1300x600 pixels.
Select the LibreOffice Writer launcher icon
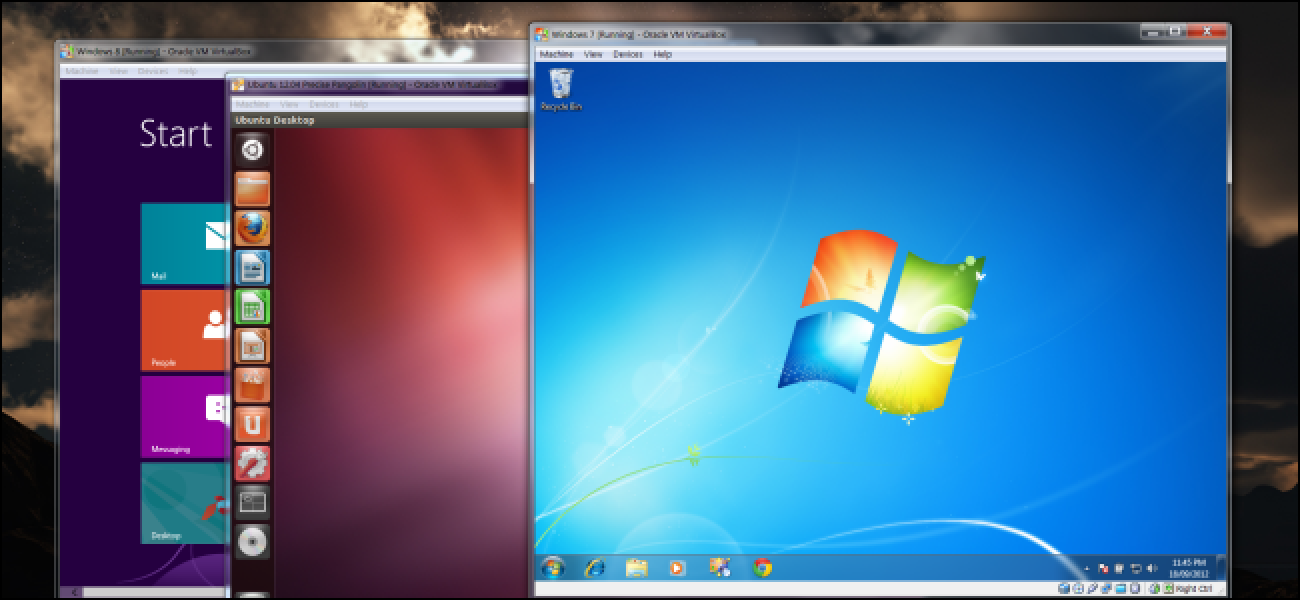pos(253,267)
